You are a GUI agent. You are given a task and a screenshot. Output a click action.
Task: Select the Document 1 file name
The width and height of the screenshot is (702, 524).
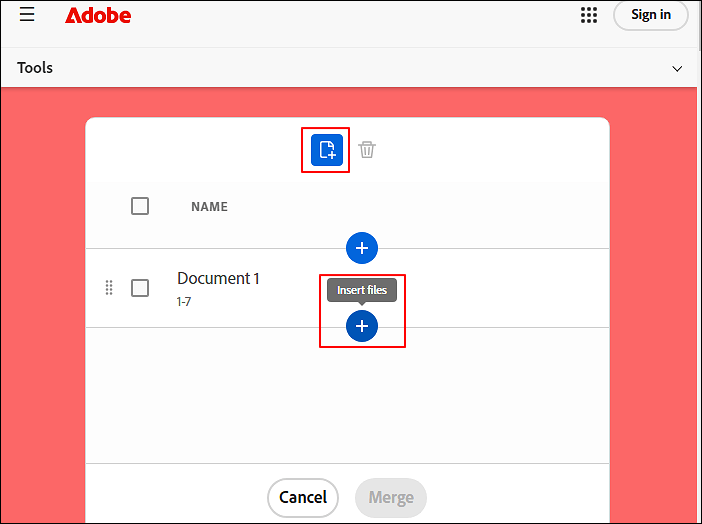218,279
